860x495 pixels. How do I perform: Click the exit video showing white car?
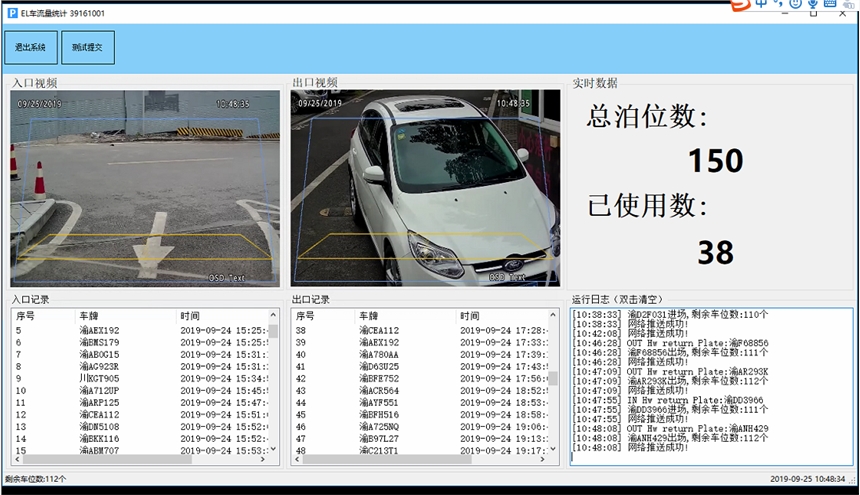click(425, 188)
